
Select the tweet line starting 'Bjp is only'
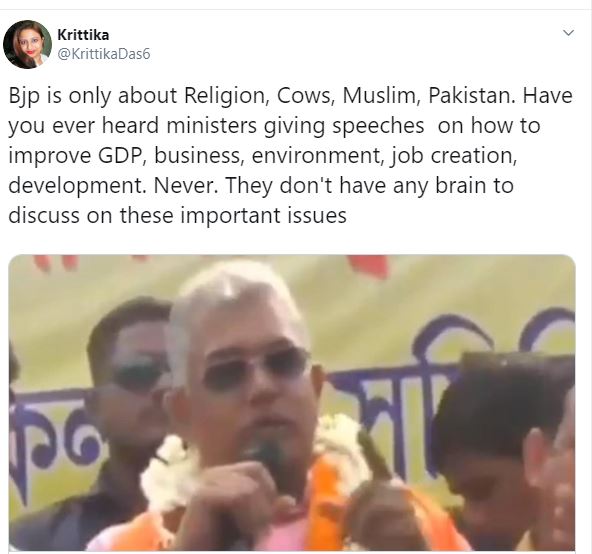point(290,96)
